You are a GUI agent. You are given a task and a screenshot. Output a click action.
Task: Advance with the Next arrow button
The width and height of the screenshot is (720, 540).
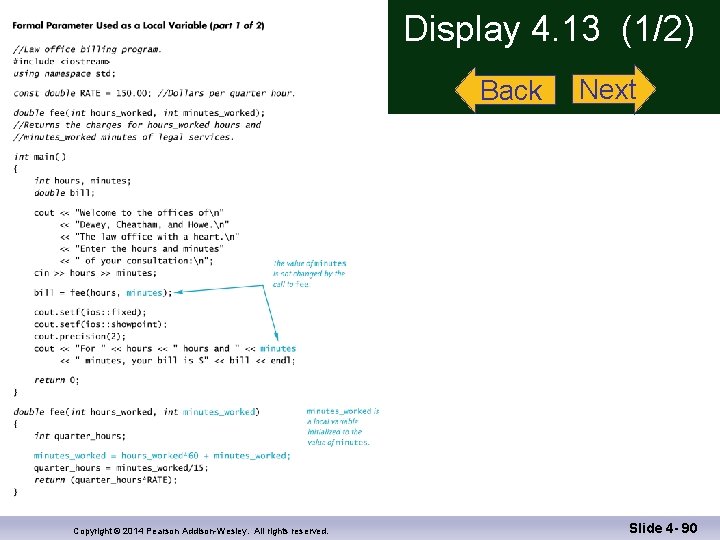pos(614,89)
